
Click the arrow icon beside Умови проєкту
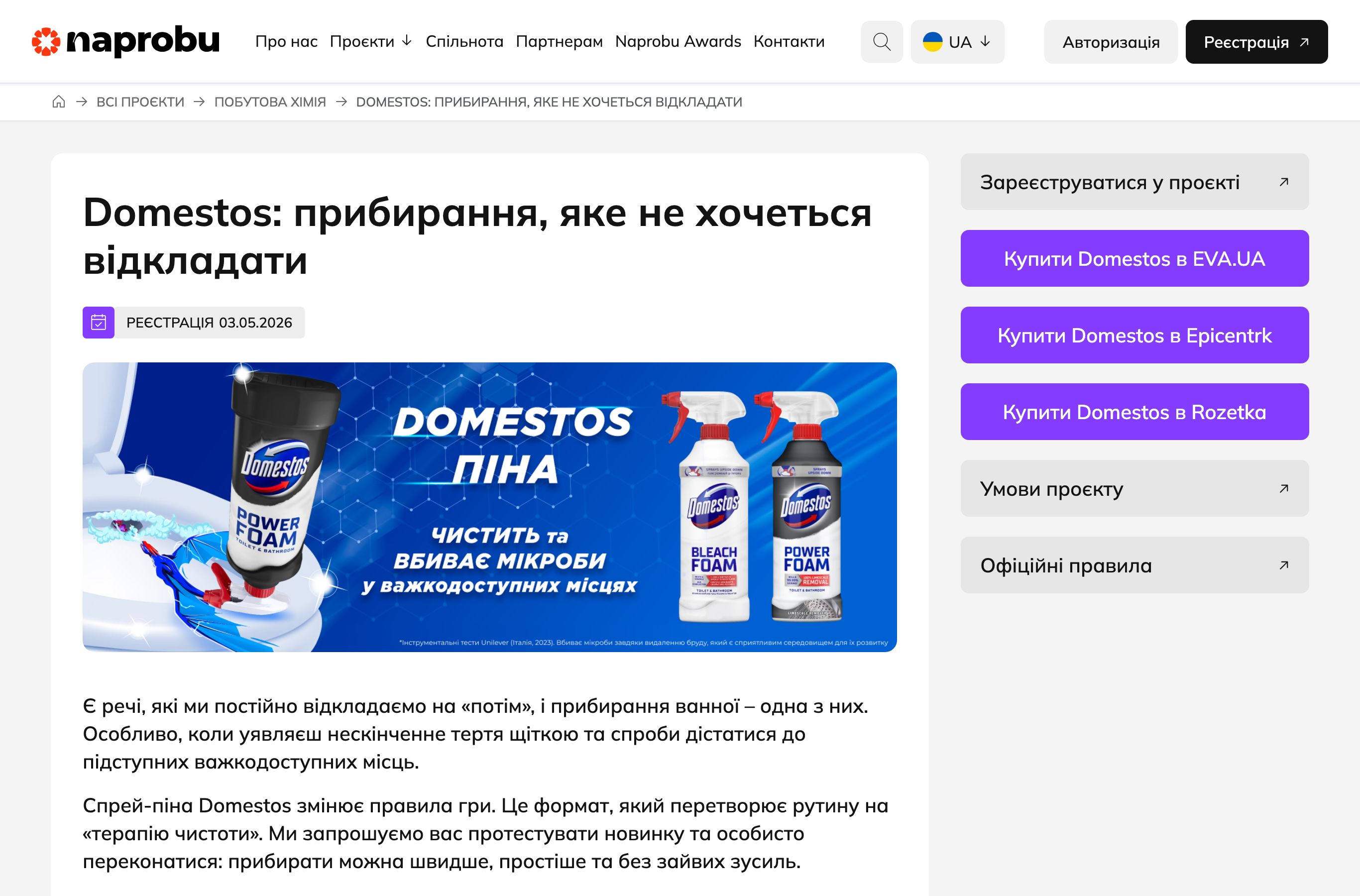pos(1284,488)
